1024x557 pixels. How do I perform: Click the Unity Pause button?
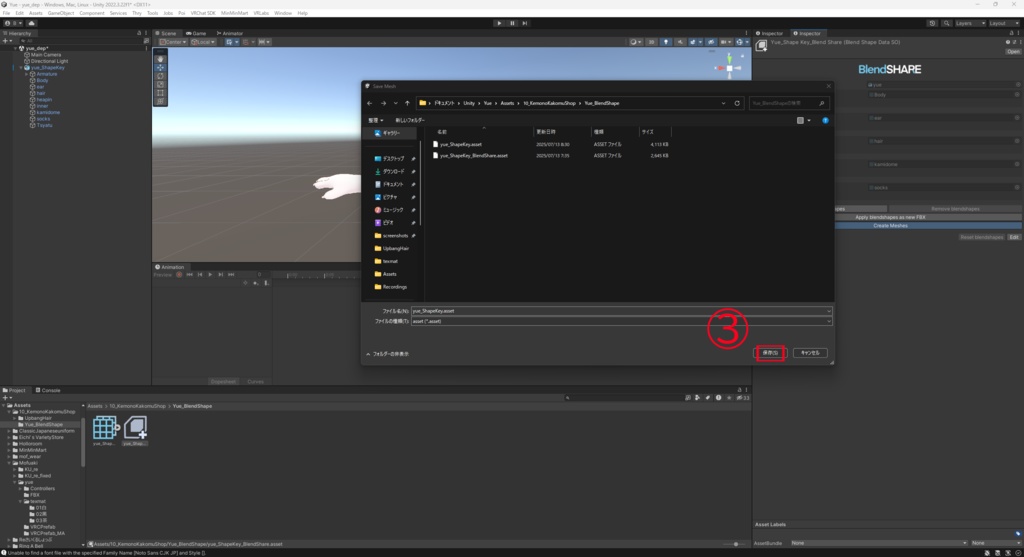point(512,23)
